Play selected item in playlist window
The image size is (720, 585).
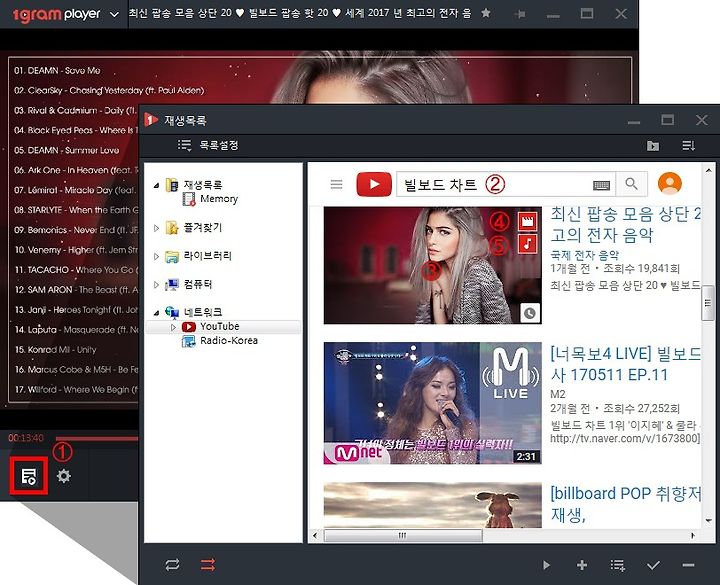click(546, 565)
